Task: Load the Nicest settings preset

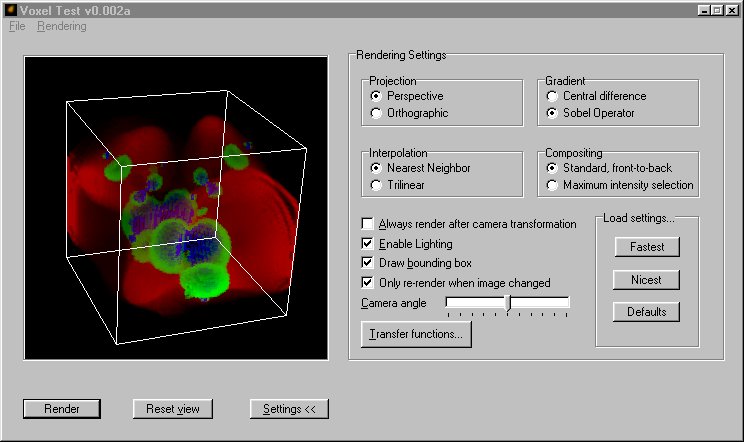Action: click(646, 280)
